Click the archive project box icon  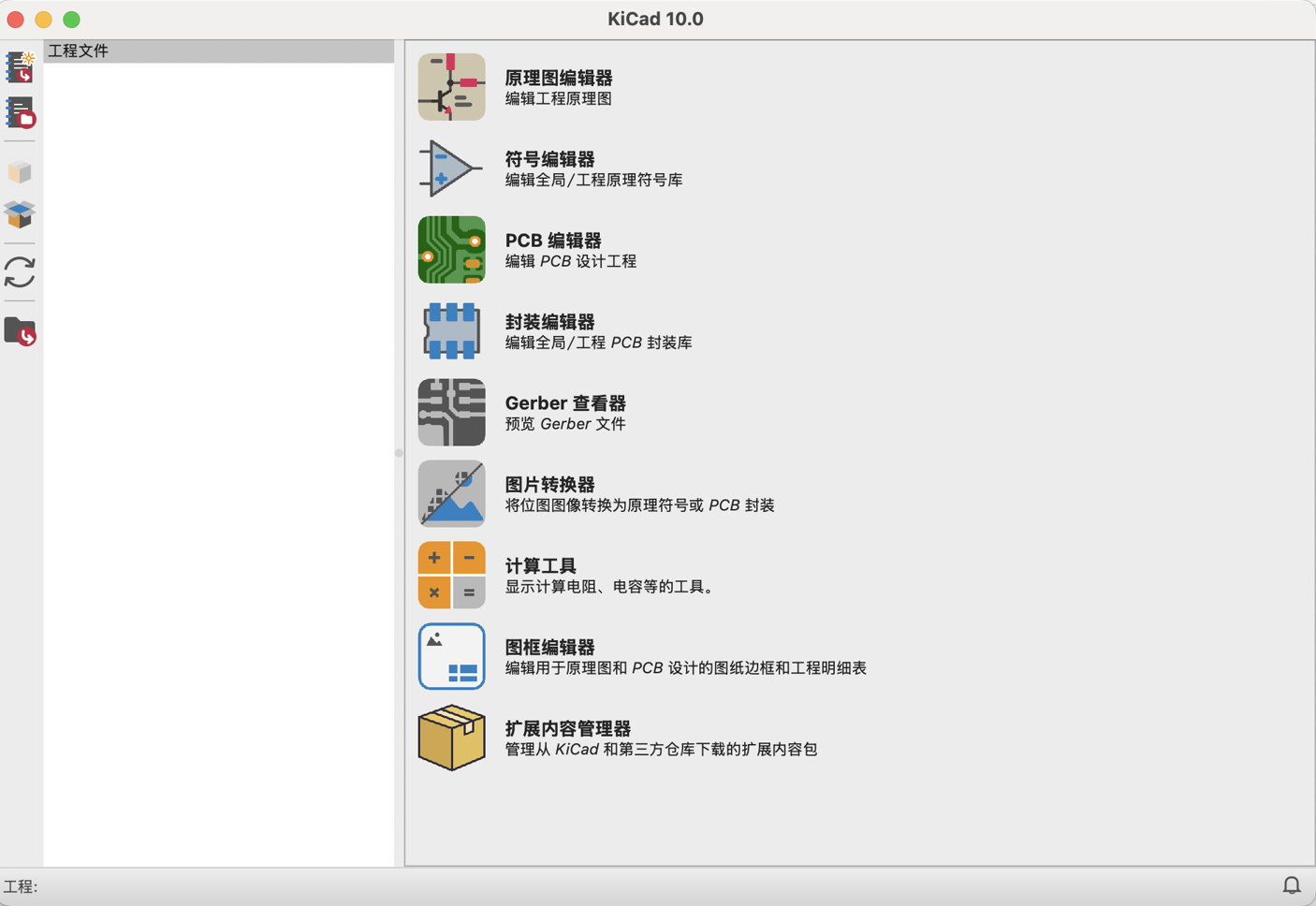pos(20,172)
